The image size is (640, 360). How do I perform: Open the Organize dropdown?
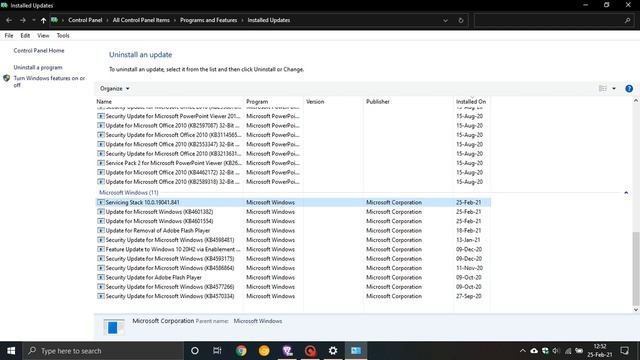click(114, 89)
